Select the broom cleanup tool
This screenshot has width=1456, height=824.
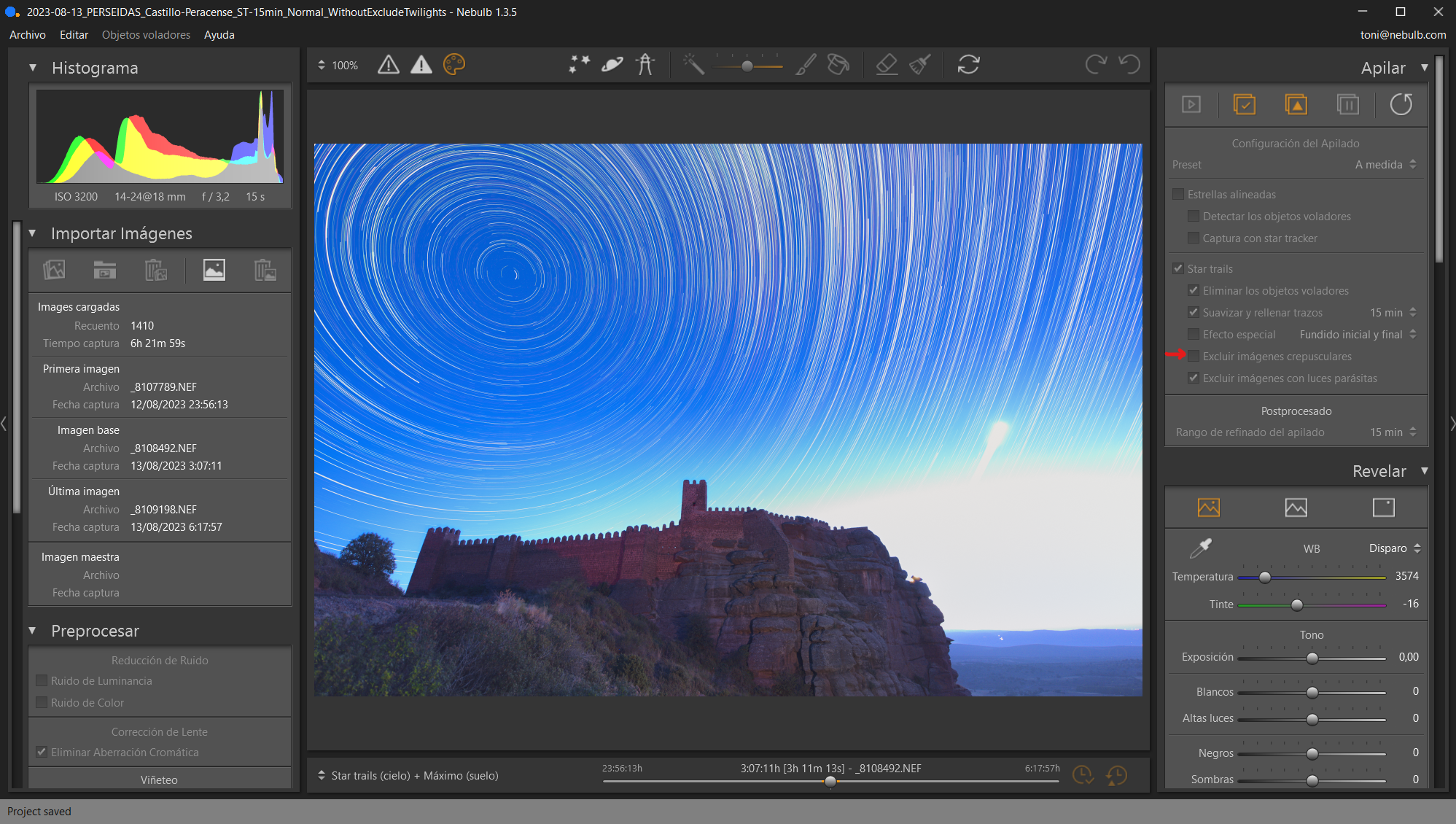[x=920, y=65]
